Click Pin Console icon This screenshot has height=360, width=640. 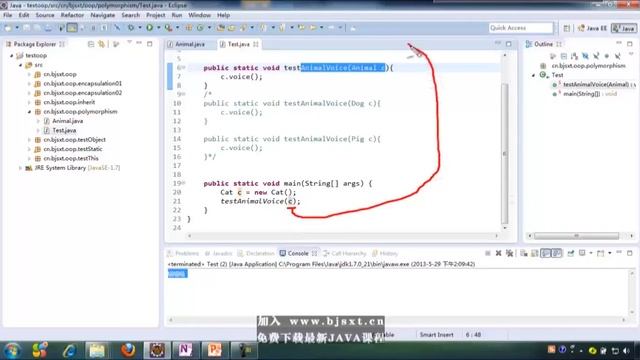pyautogui.click(x=571, y=253)
